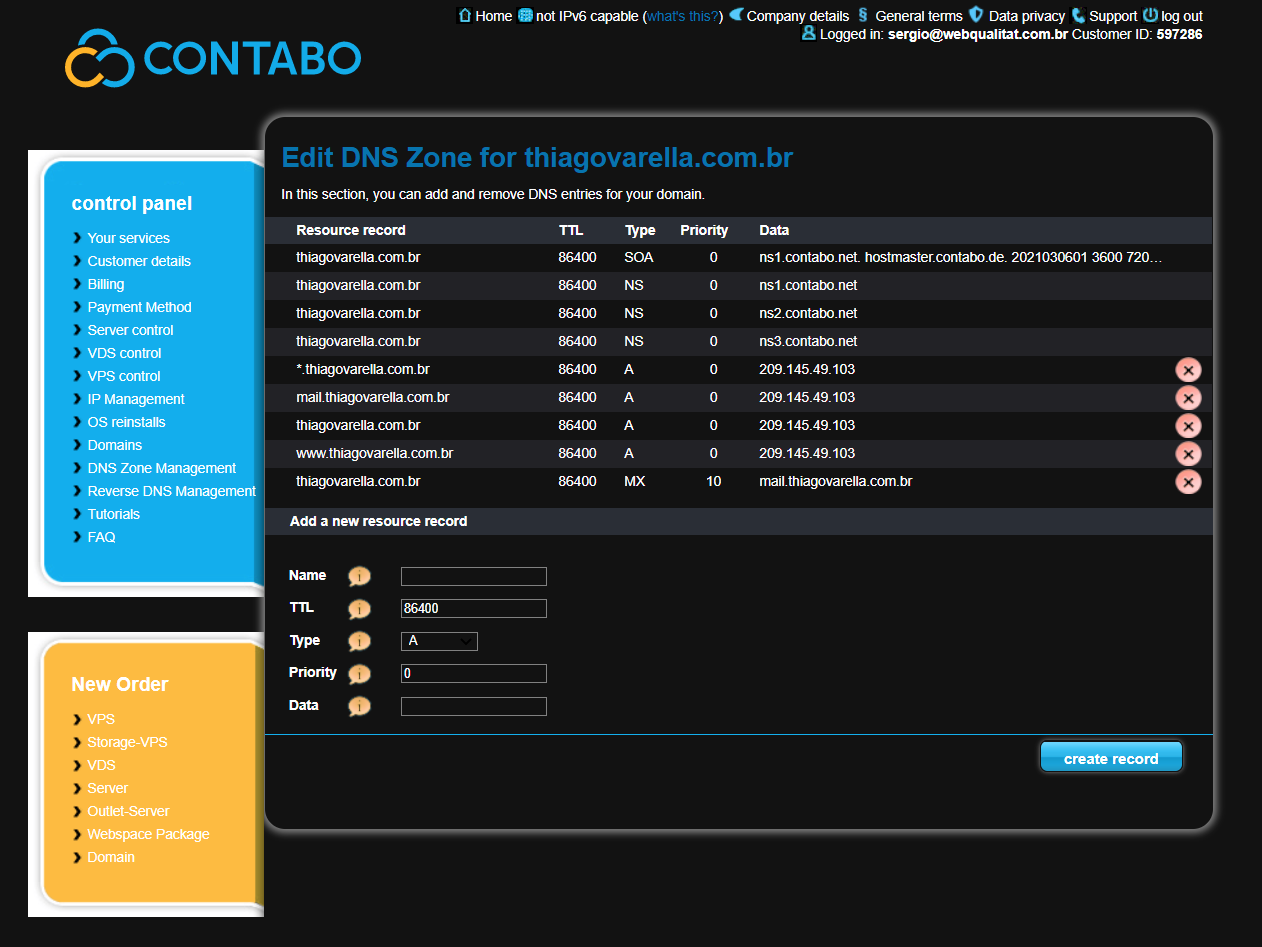Order a Storage-VPS from New Order
The image size is (1262, 947).
point(127,742)
